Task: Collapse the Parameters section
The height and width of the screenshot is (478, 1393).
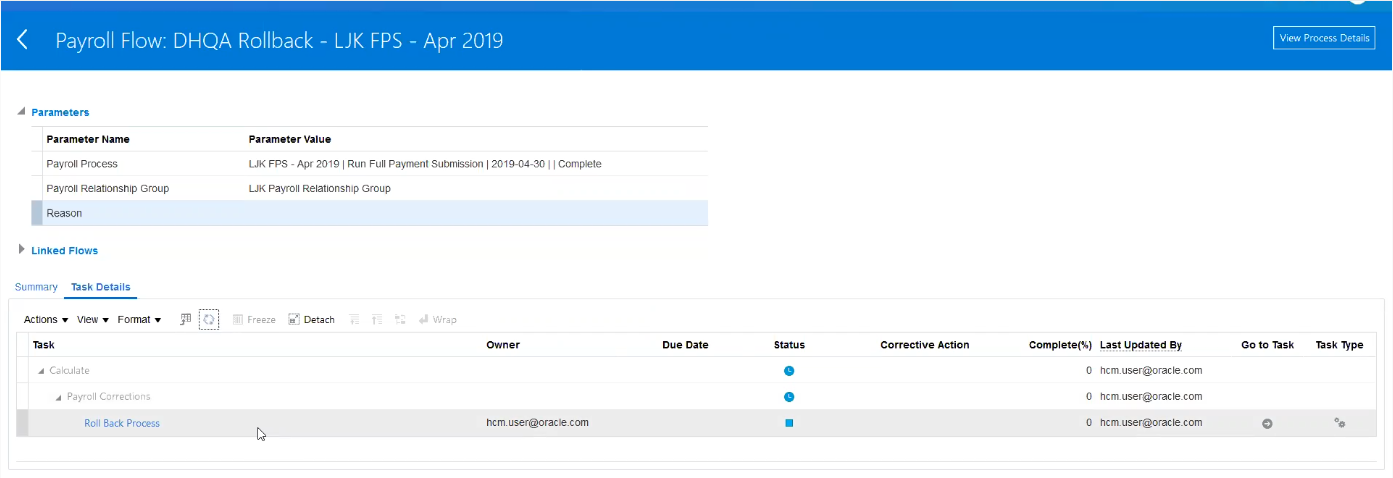Action: (x=22, y=112)
